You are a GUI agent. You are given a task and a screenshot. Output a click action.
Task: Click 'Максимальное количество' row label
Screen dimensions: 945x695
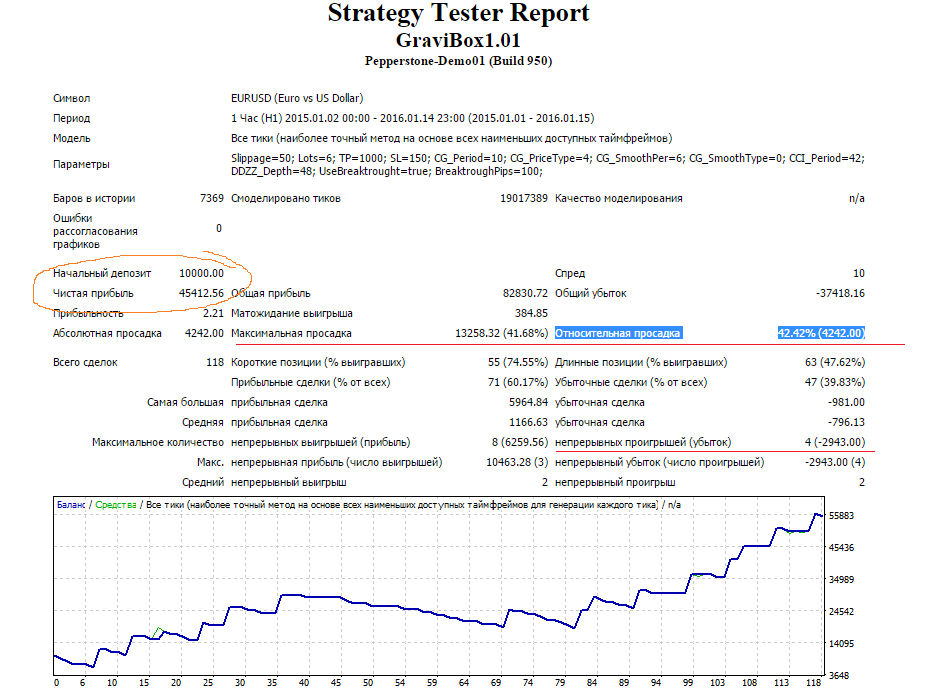158,442
